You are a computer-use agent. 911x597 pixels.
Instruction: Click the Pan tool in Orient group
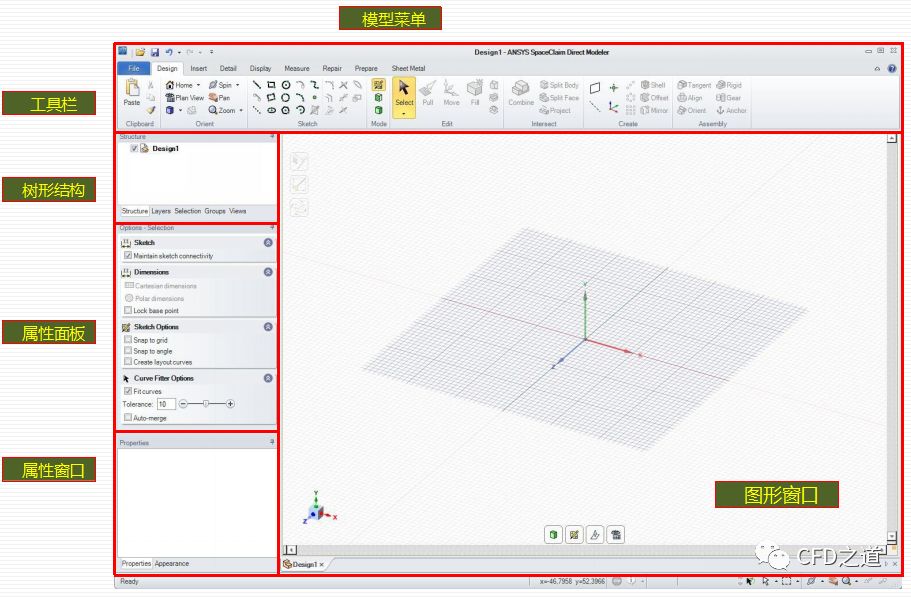[x=219, y=98]
